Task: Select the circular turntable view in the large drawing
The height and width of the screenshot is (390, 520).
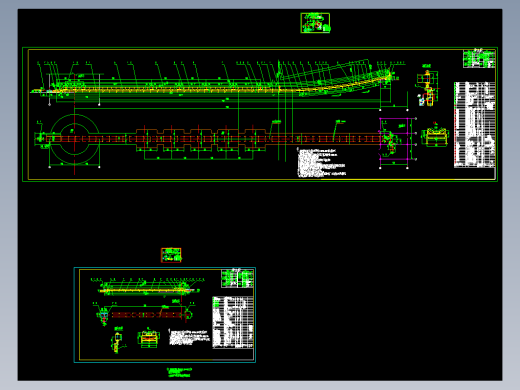Action: (74, 139)
